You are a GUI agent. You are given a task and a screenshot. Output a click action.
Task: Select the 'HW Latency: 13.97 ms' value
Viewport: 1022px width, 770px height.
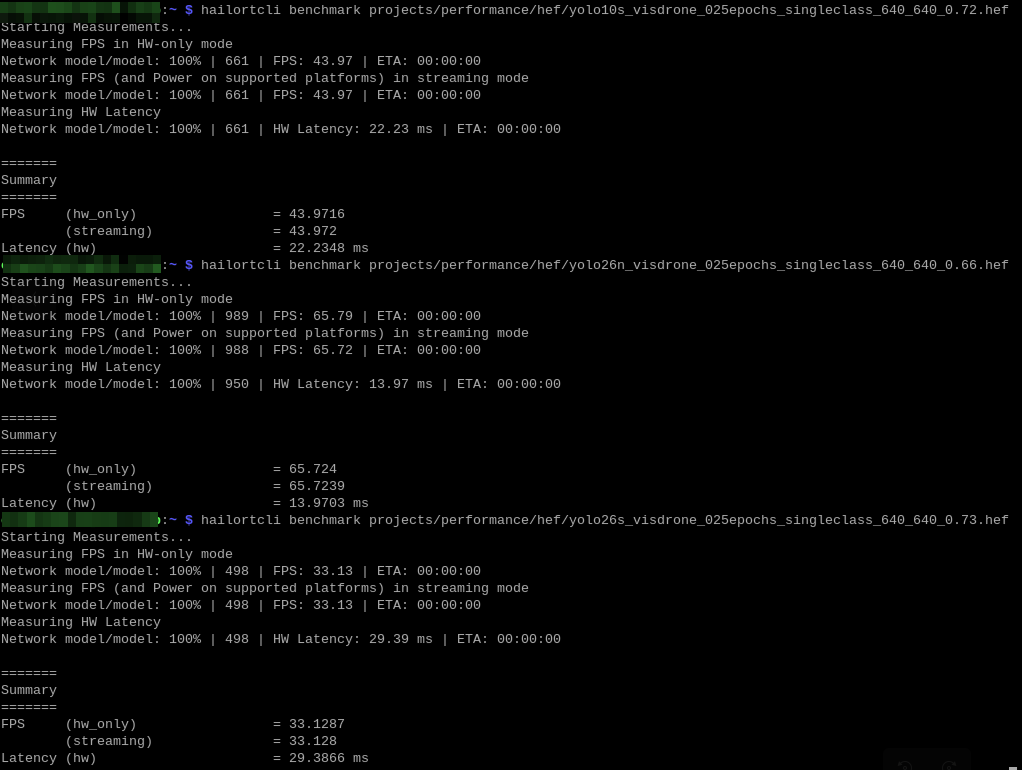point(353,383)
